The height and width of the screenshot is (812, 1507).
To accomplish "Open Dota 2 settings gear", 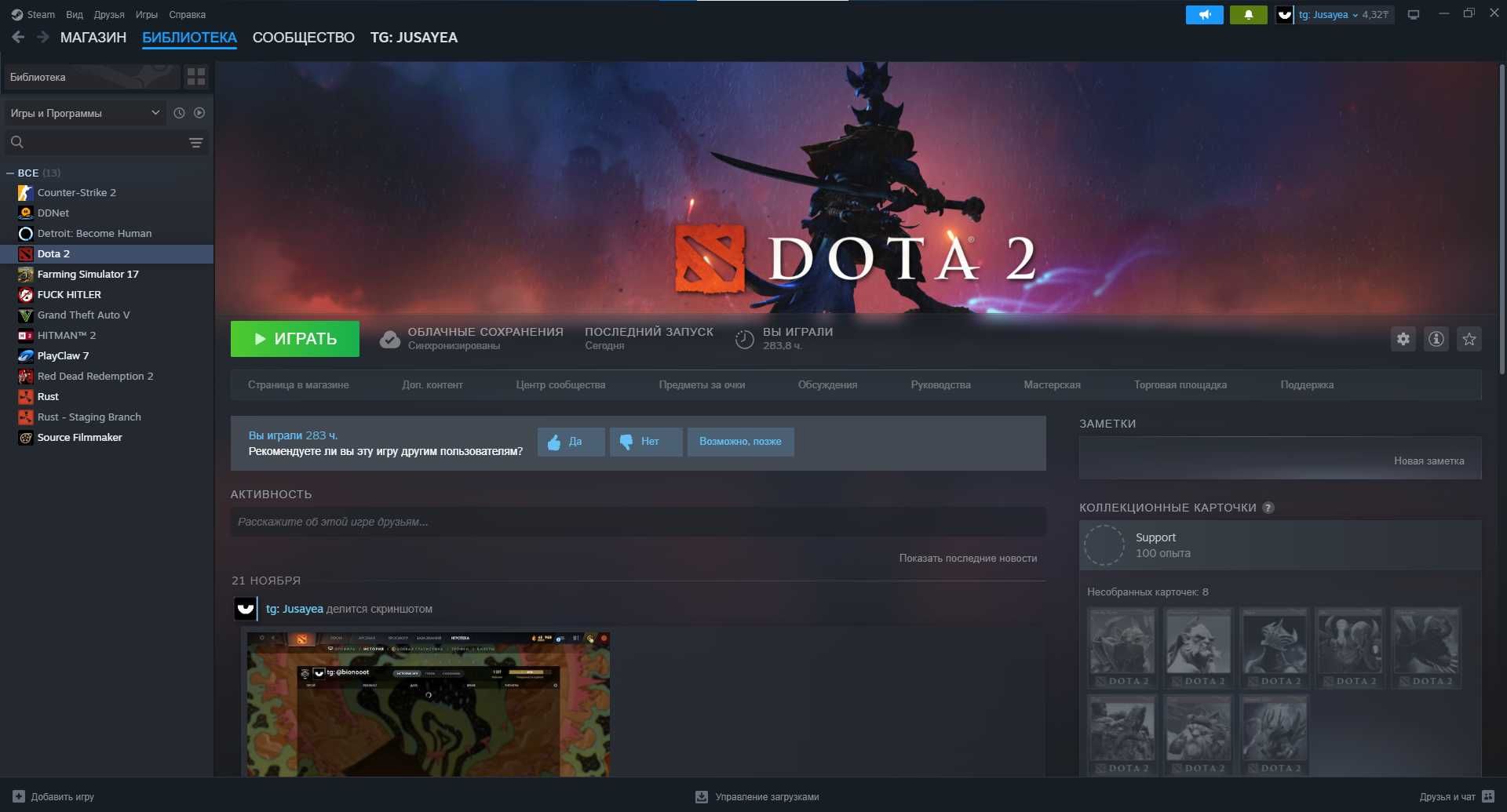I will tap(1403, 339).
